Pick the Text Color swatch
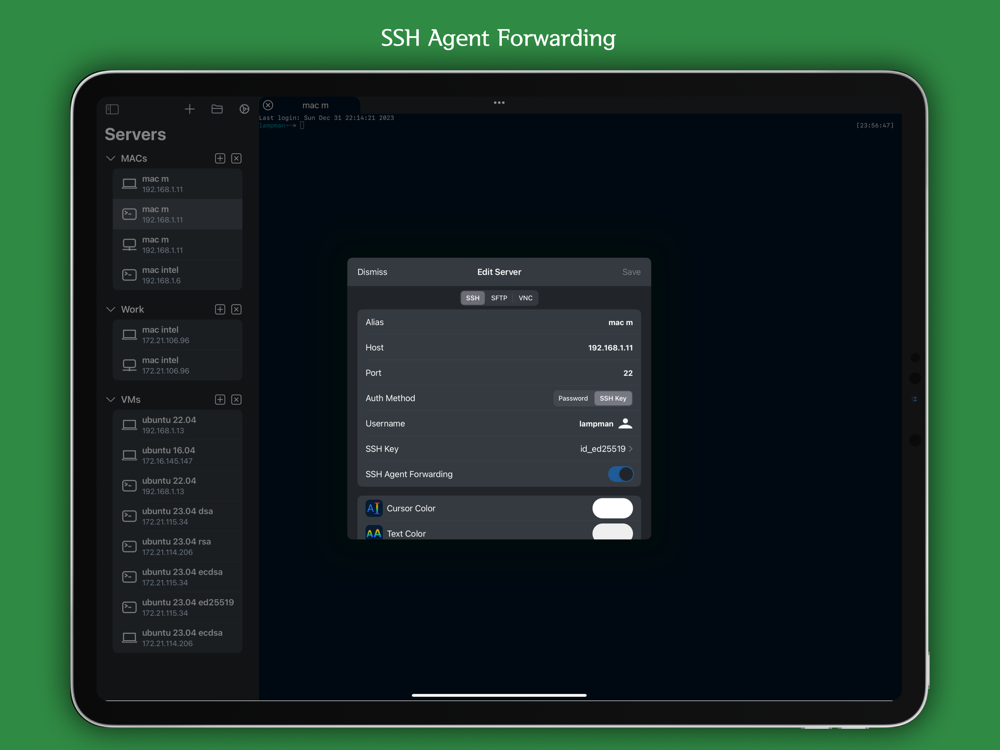The width and height of the screenshot is (1000, 750). [612, 532]
